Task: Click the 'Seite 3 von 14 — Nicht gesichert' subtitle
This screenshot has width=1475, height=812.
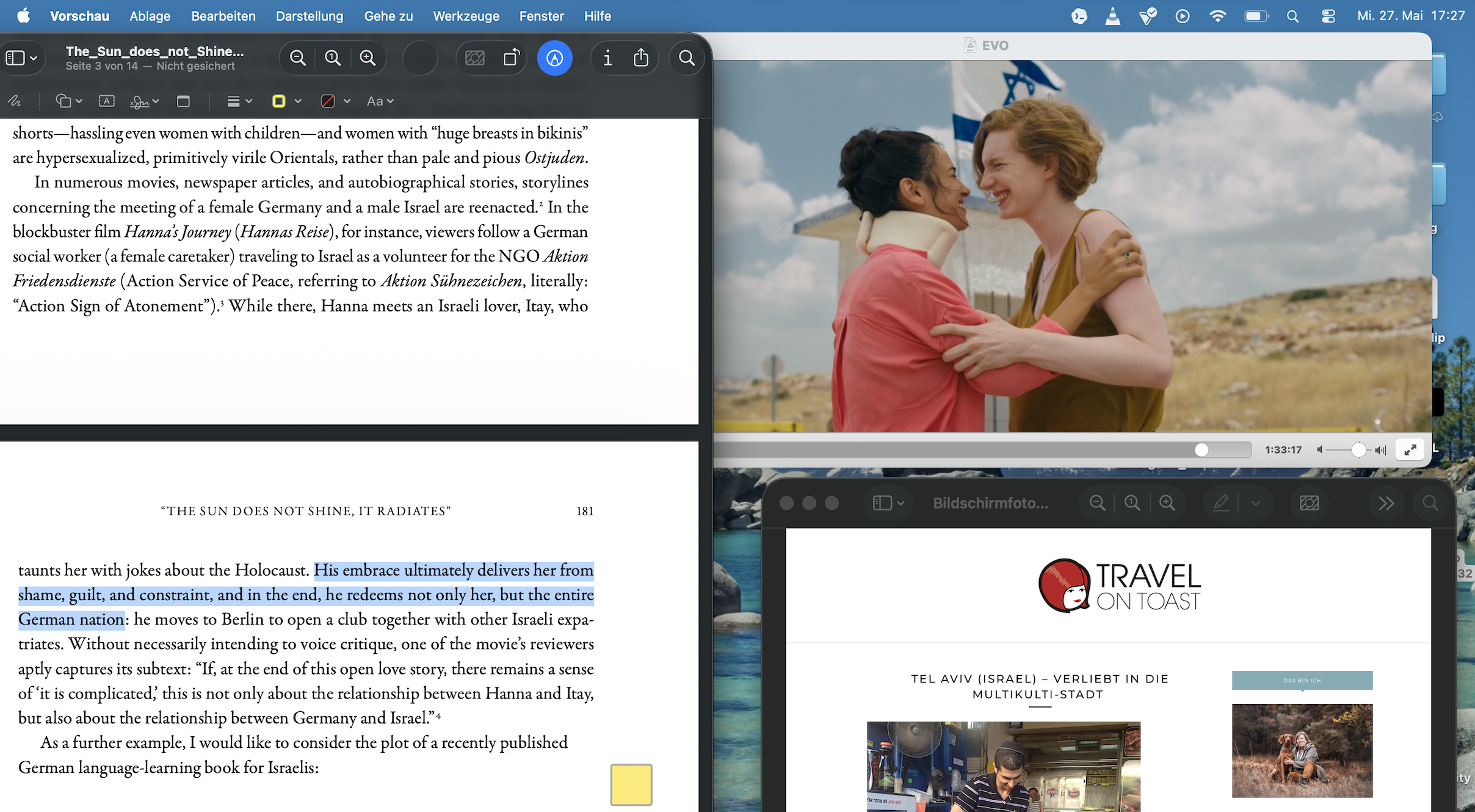Action: [x=150, y=67]
